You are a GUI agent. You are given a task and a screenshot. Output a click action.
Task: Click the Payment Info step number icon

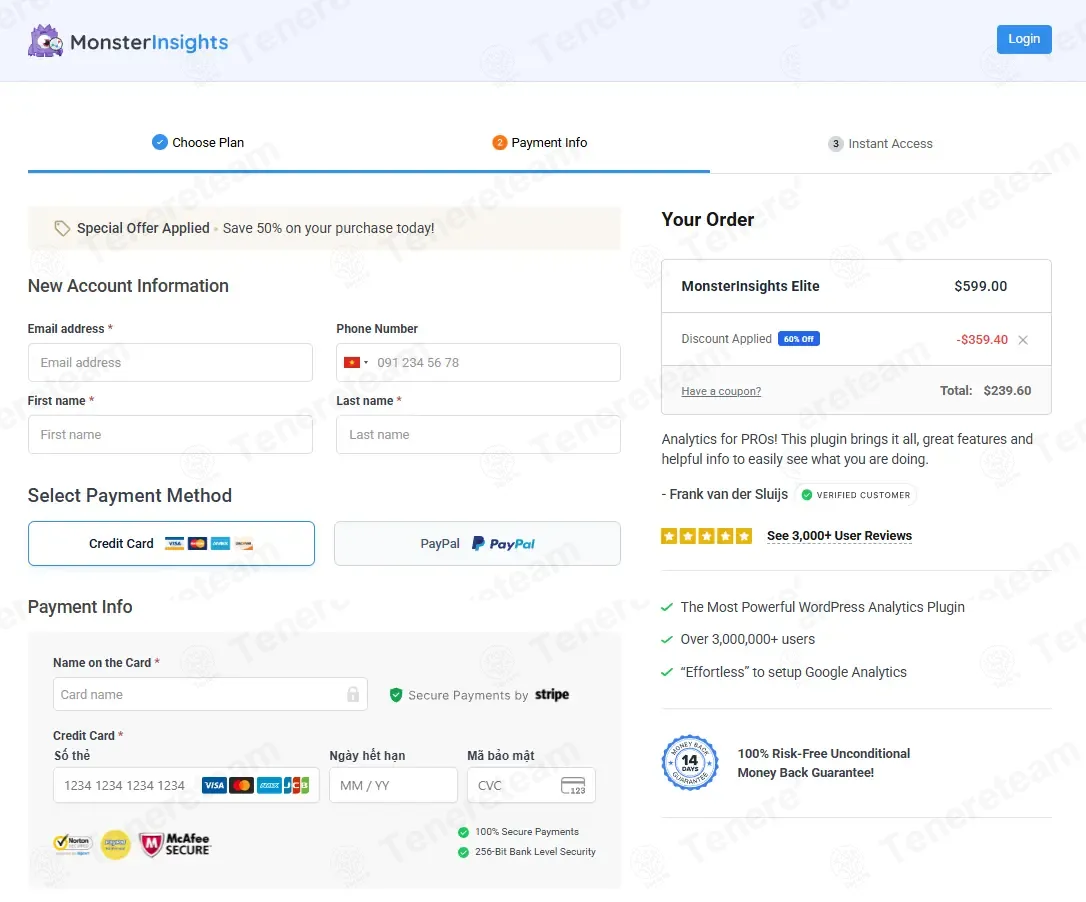(499, 143)
